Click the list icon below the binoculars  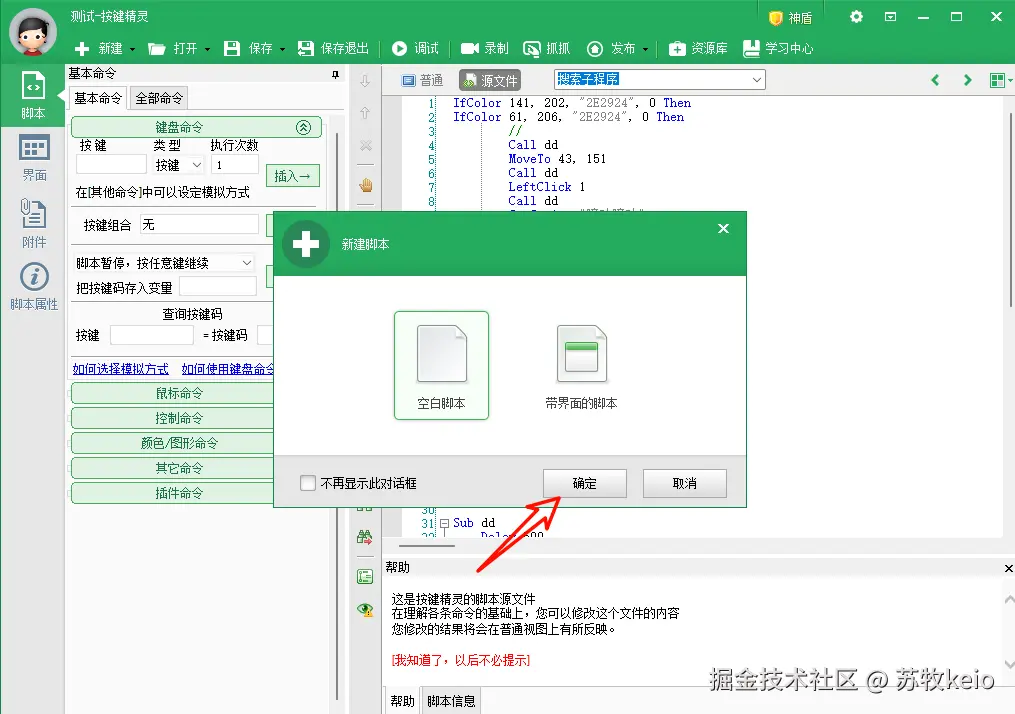(x=365, y=576)
